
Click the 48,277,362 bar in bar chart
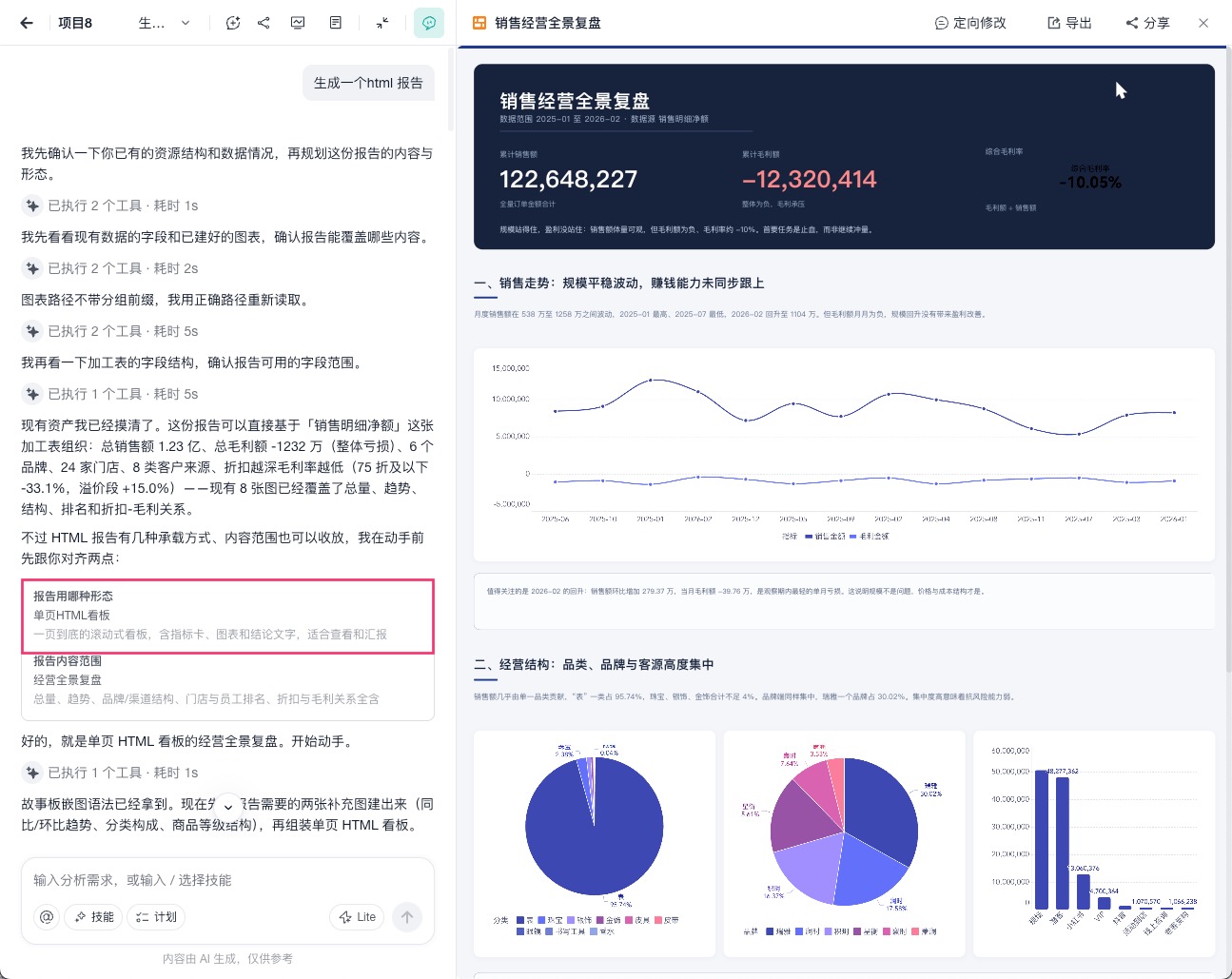1063,842
